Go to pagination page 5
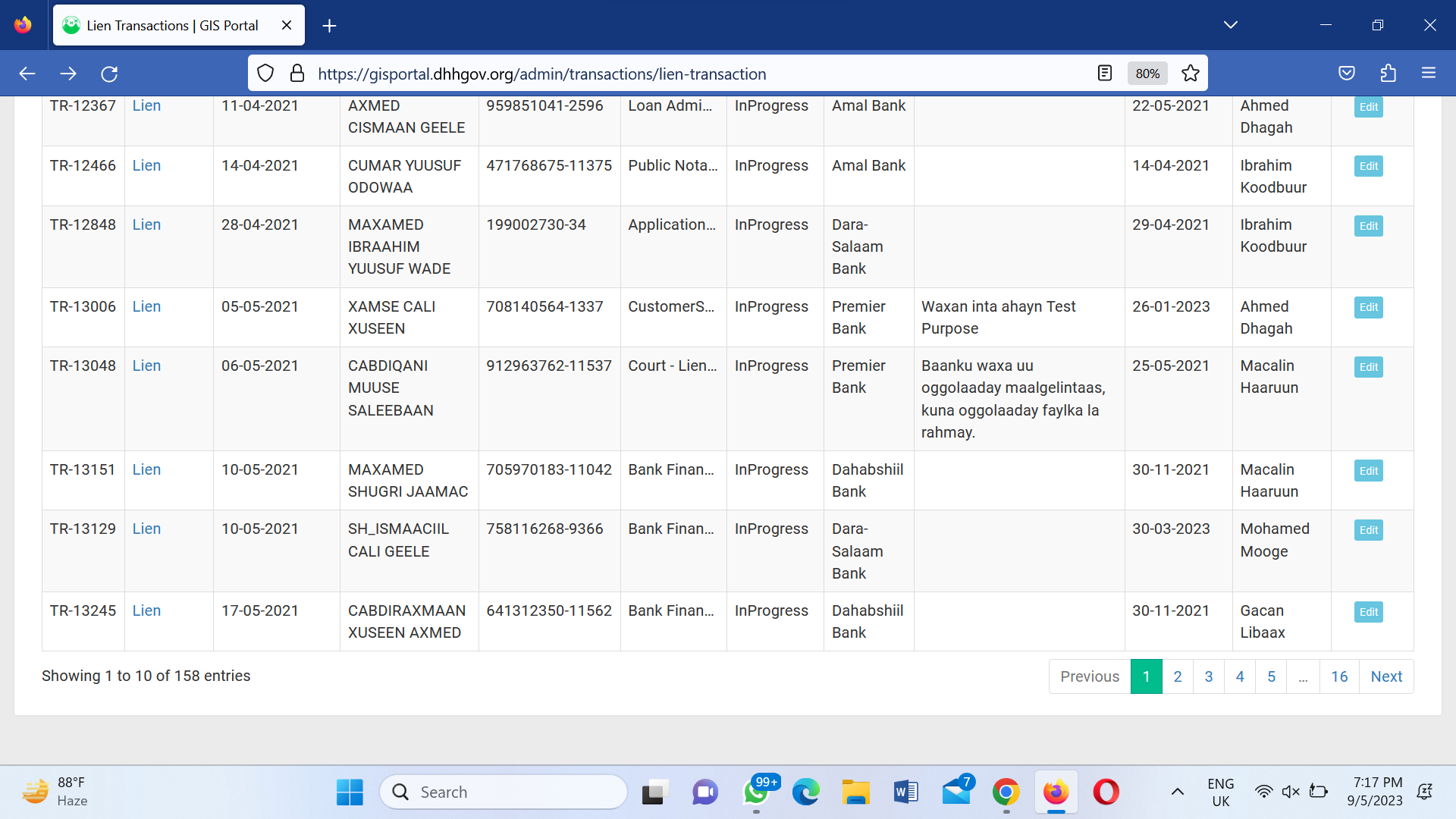 1271,676
